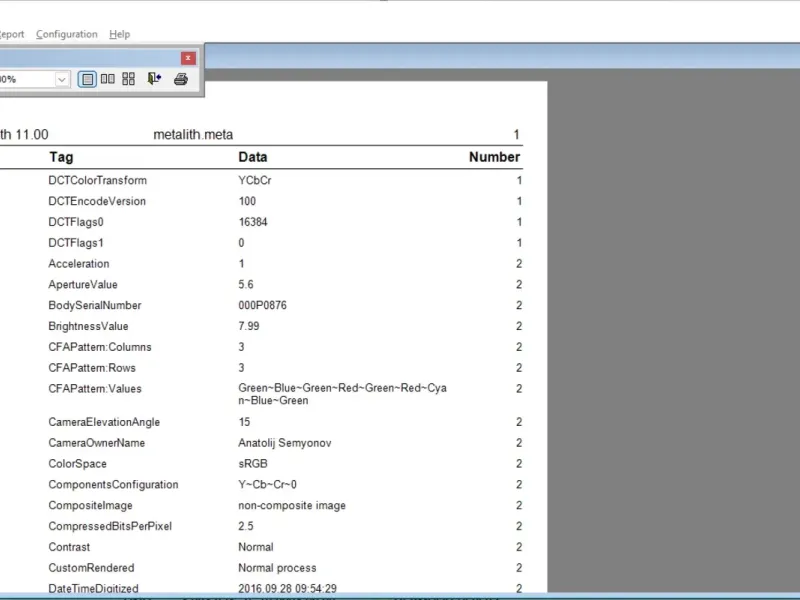Open the Configuration menu
The image size is (800, 600).
(67, 34)
